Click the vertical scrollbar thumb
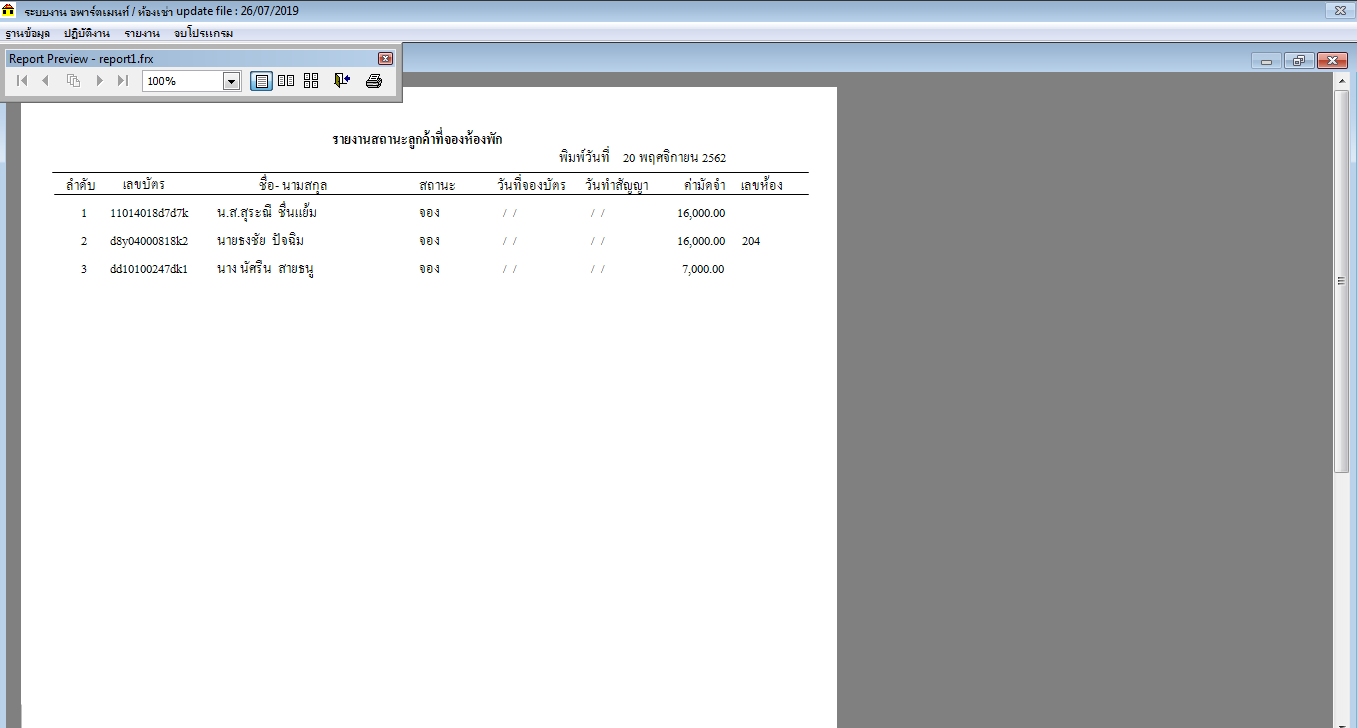 1342,281
